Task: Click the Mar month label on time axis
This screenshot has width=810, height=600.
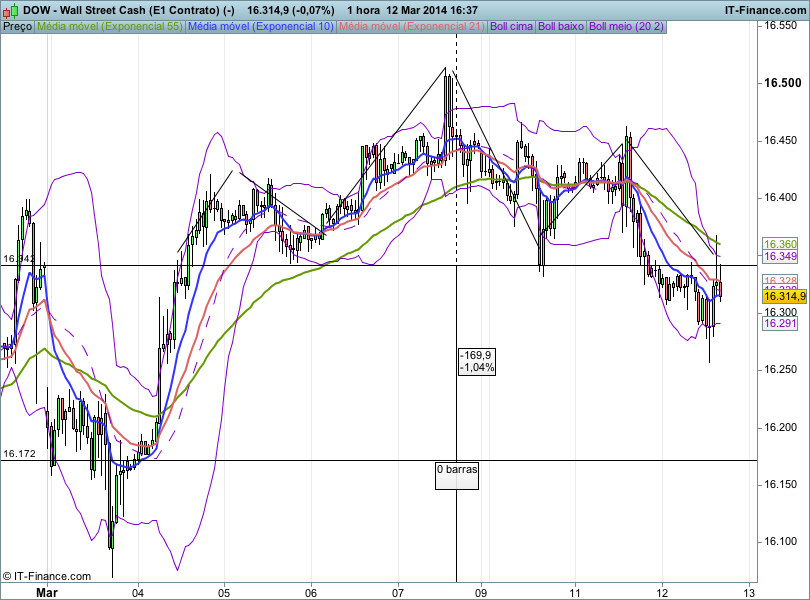Action: click(x=46, y=592)
